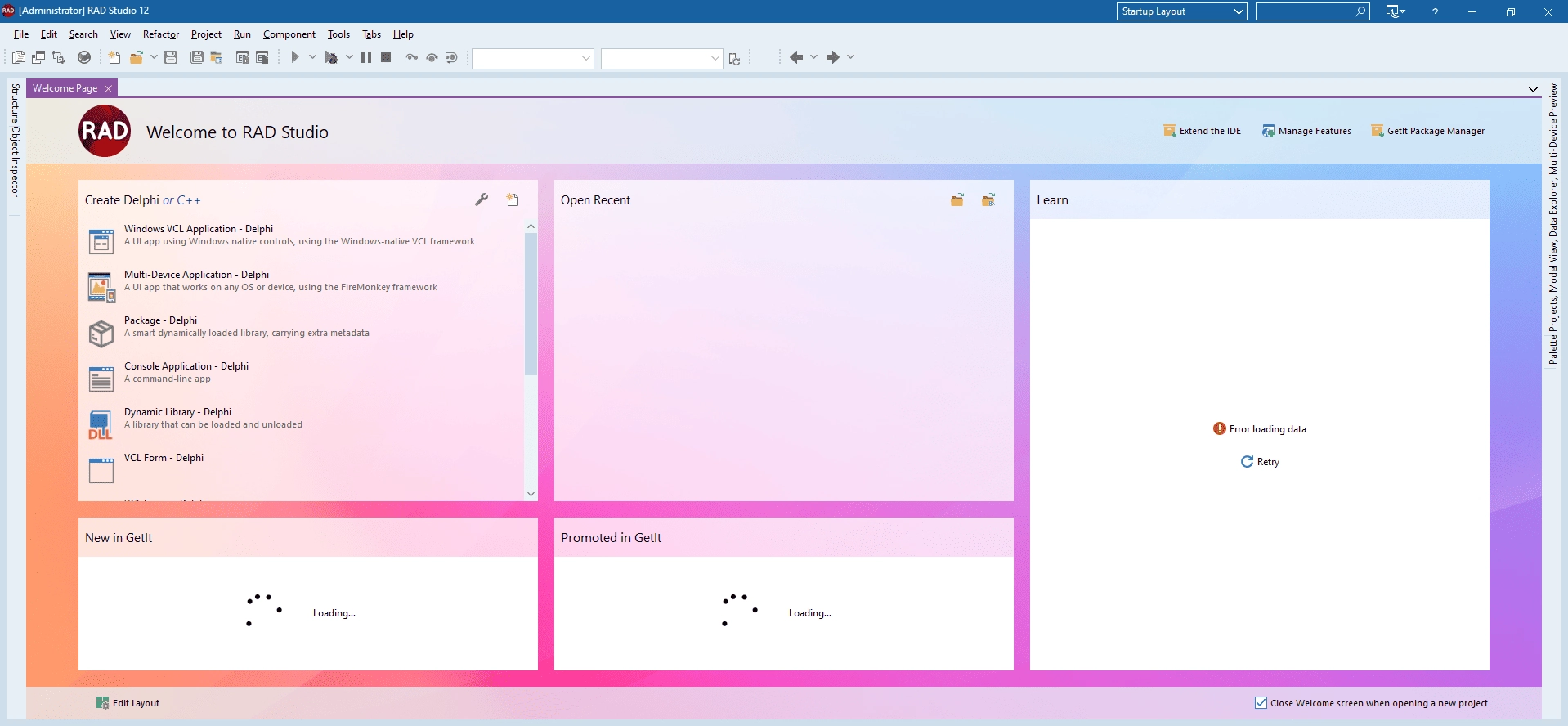The height and width of the screenshot is (726, 1568).
Task: Close the Welcome Page tab
Action: coord(108,89)
